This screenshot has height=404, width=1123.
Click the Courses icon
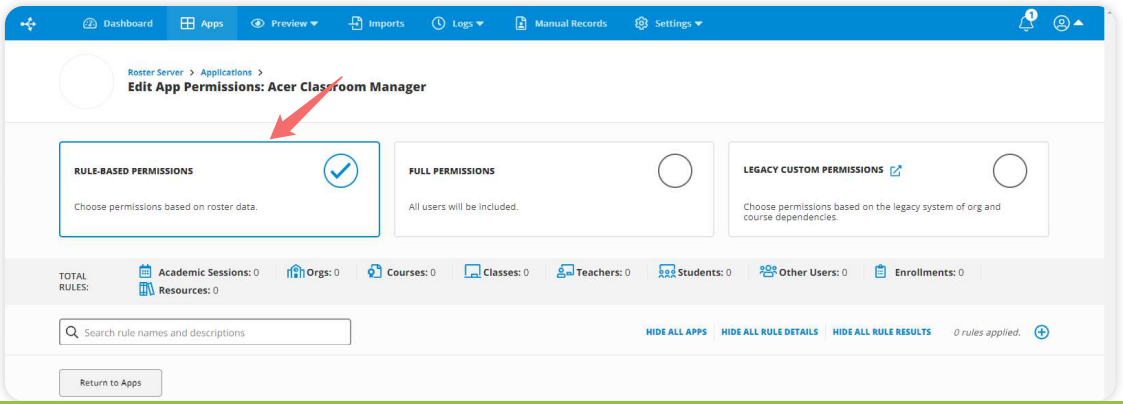tap(375, 271)
